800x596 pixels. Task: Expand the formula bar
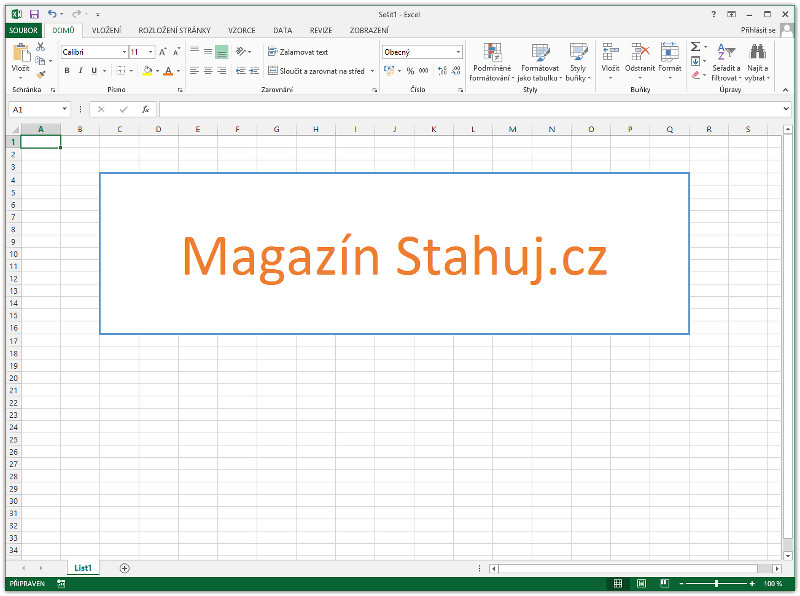tap(786, 109)
